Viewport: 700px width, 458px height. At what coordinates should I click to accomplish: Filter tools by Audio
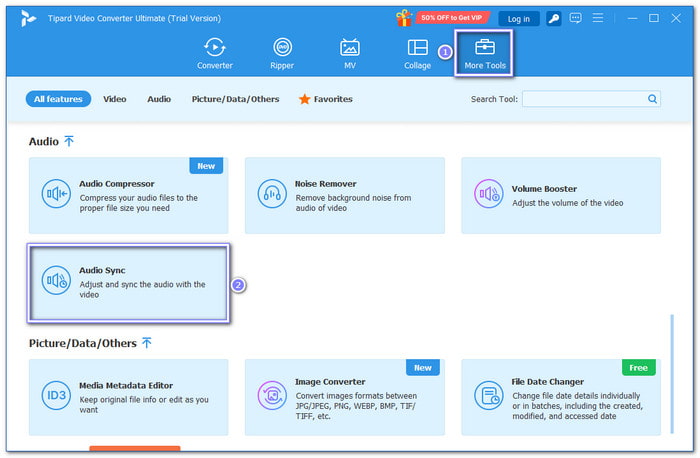[159, 99]
